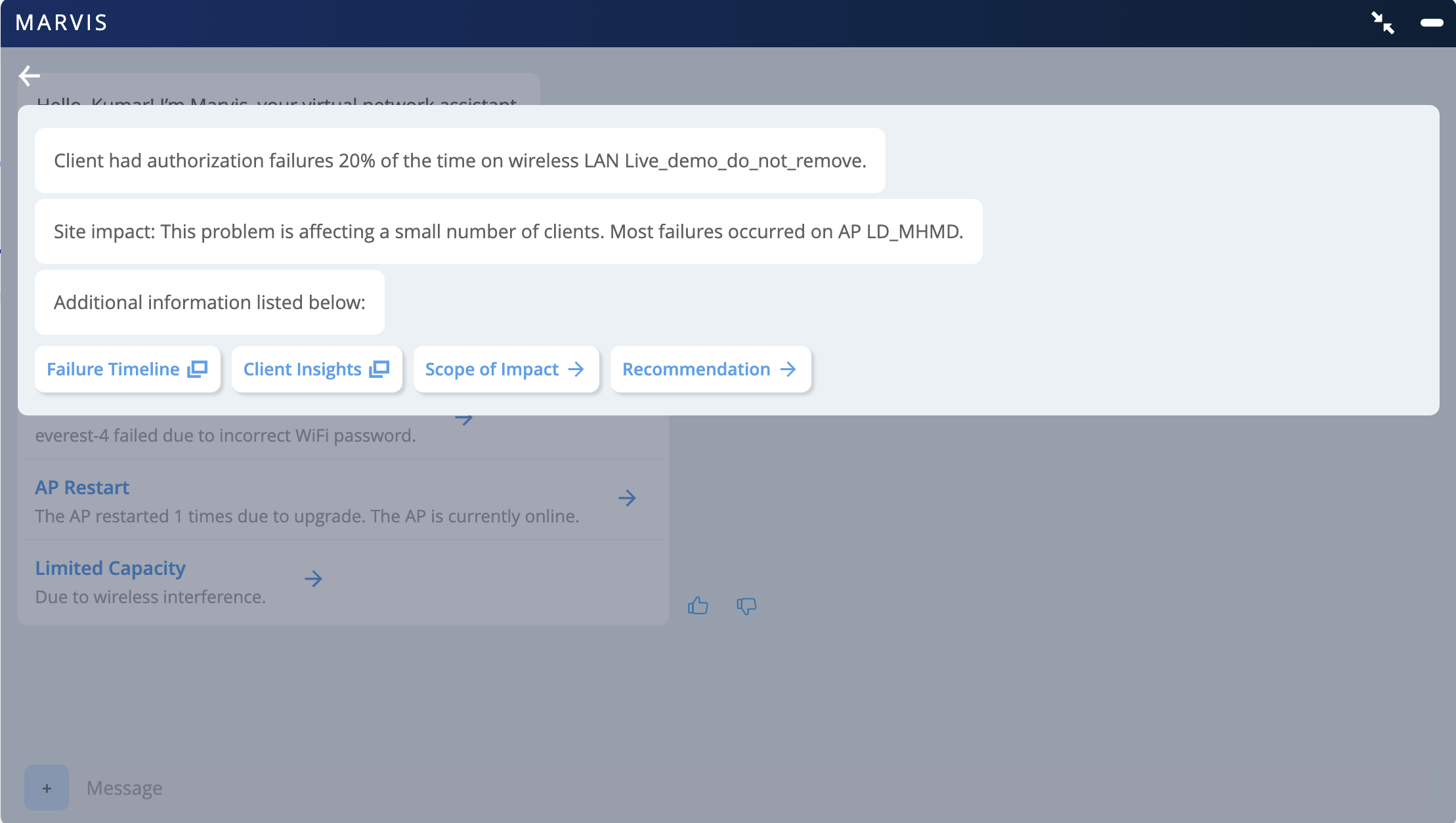This screenshot has width=1456, height=823.
Task: Expand the everest-4 WiFi password failure arrow
Action: click(x=464, y=419)
